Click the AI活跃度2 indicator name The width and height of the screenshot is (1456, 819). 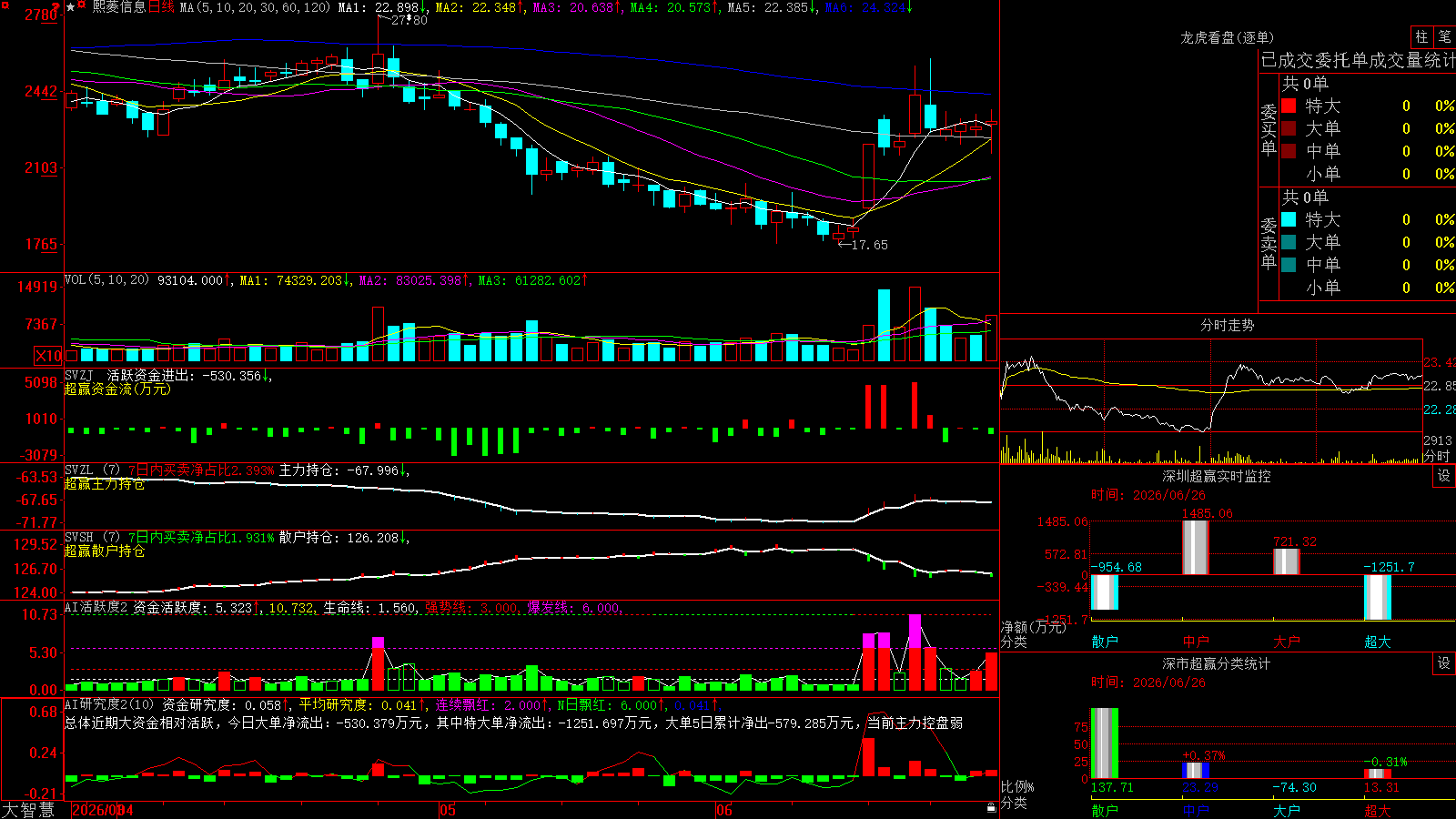(x=96, y=607)
